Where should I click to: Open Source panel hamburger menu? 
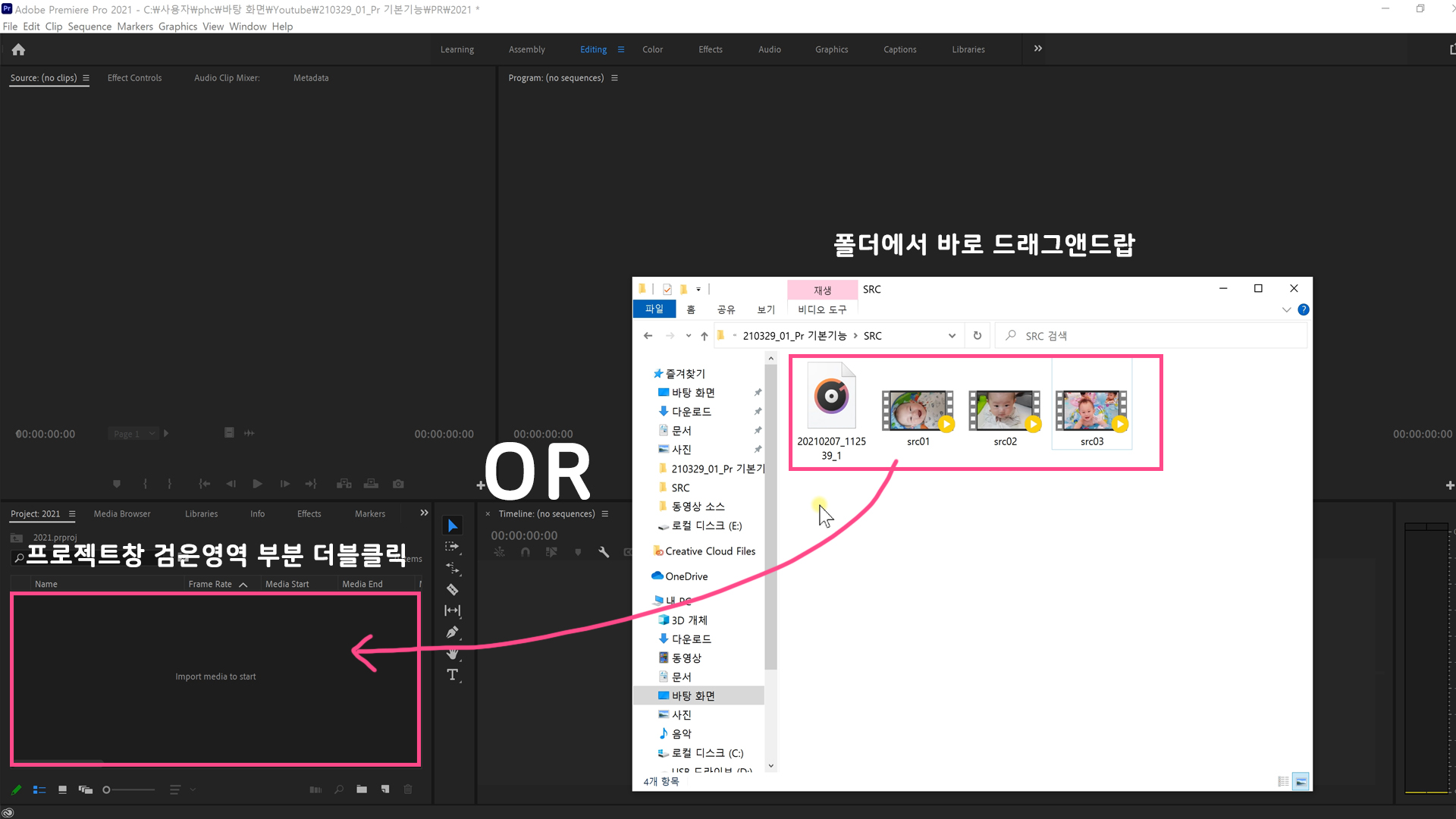(86, 78)
